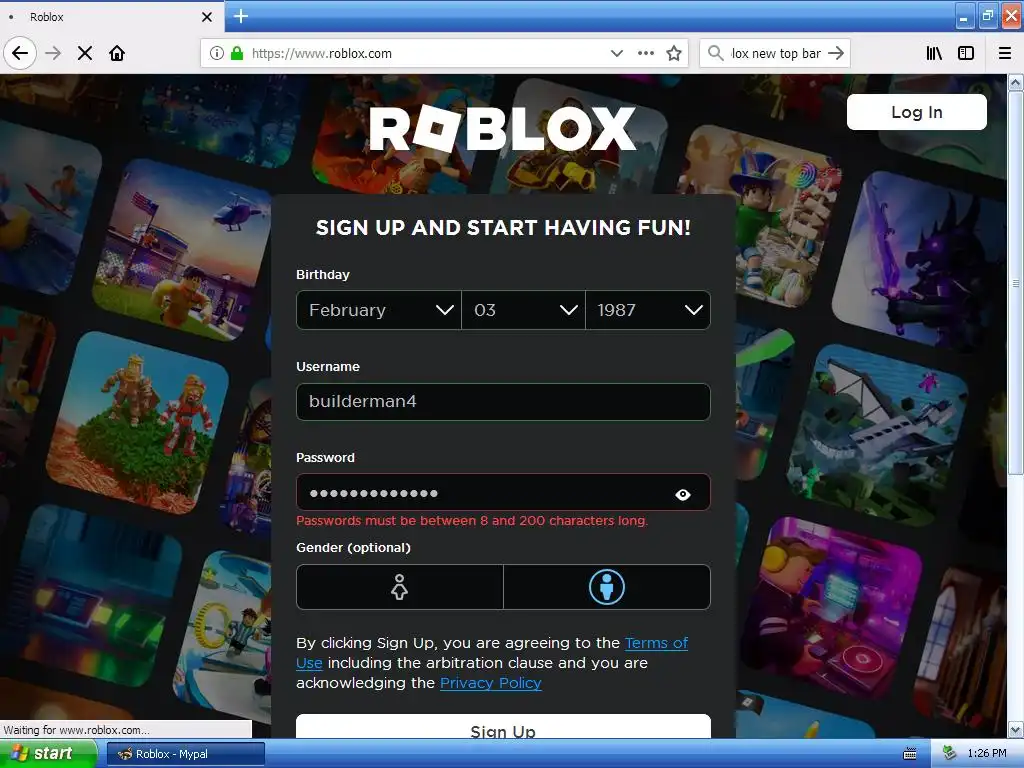Open the browser hamburger menu
1024x768 pixels.
point(1005,53)
